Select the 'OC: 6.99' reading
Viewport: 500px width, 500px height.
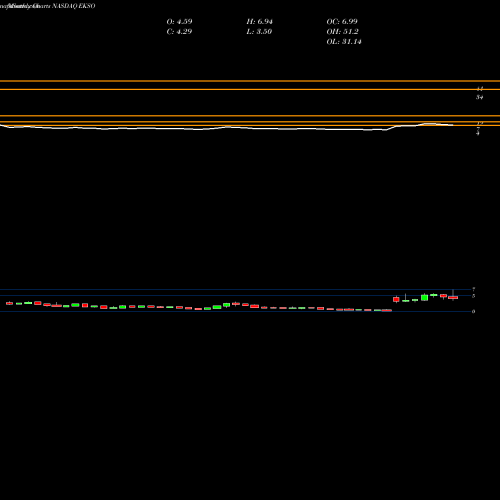[342, 22]
